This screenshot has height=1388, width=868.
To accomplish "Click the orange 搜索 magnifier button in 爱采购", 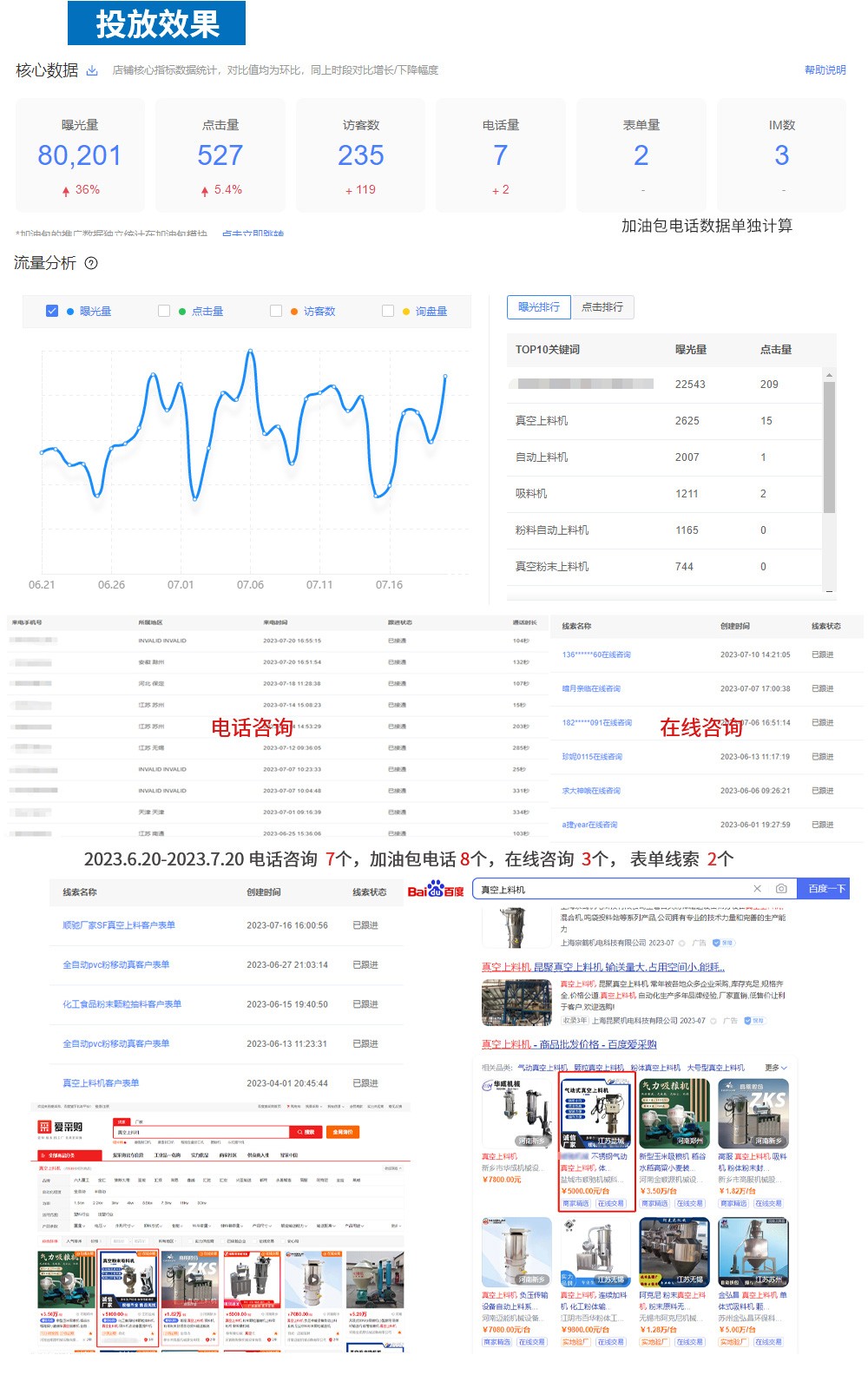I will tap(306, 1132).
